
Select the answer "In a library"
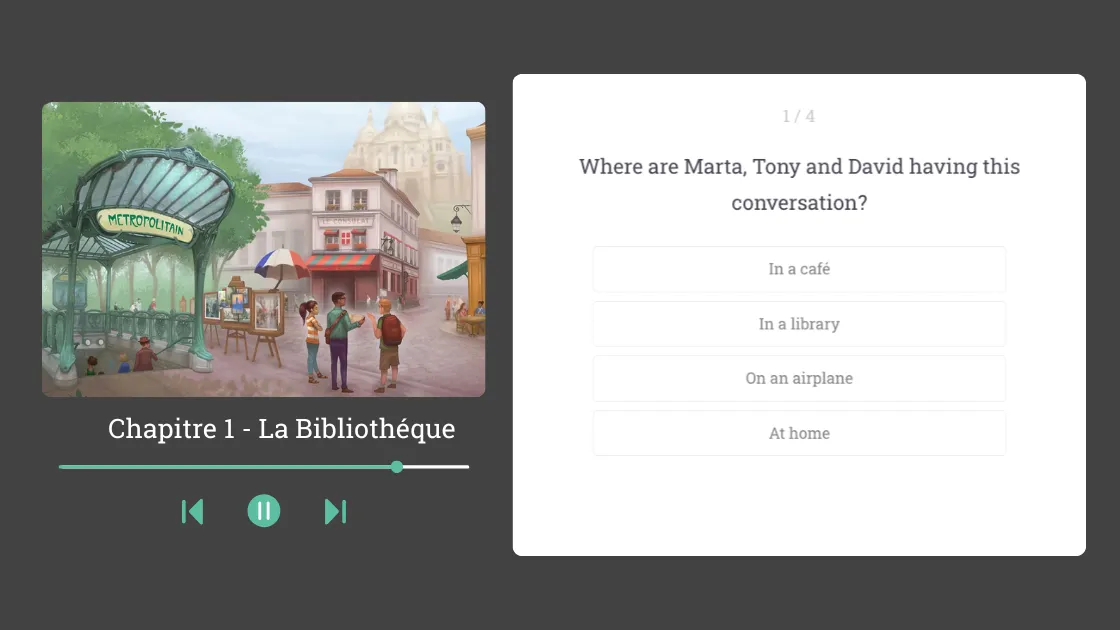coord(799,323)
